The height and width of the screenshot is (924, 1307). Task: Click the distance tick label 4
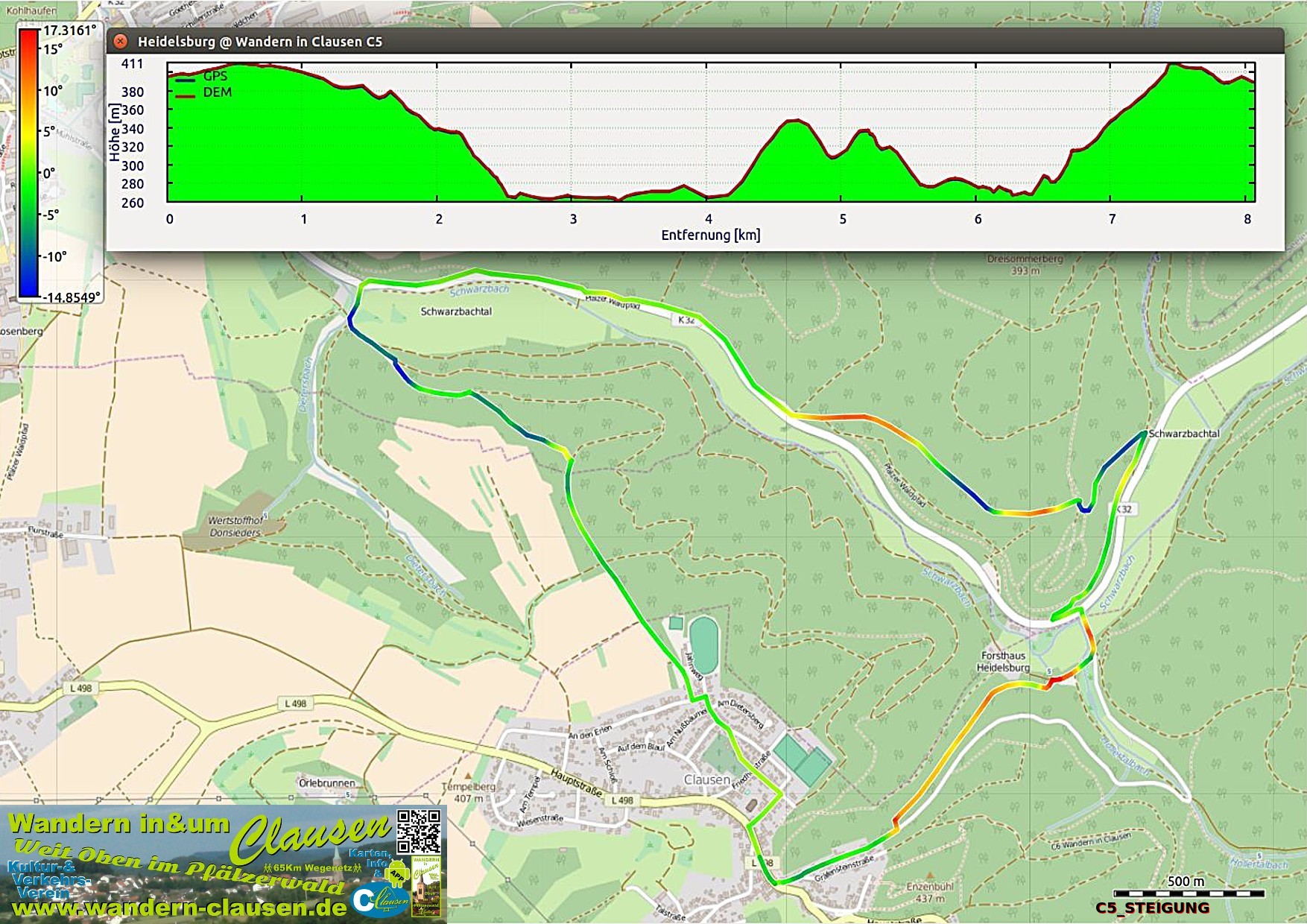pyautogui.click(x=709, y=219)
